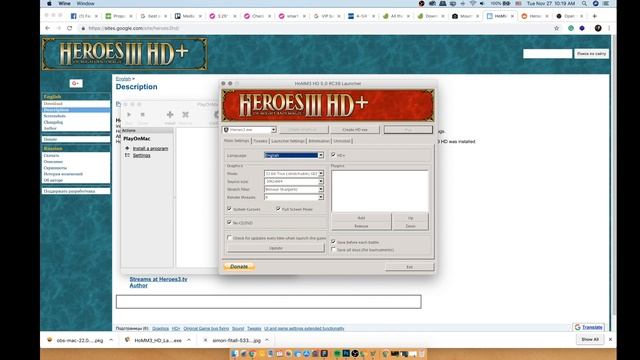
Task: Click Show All in downloads bar
Action: (590, 339)
